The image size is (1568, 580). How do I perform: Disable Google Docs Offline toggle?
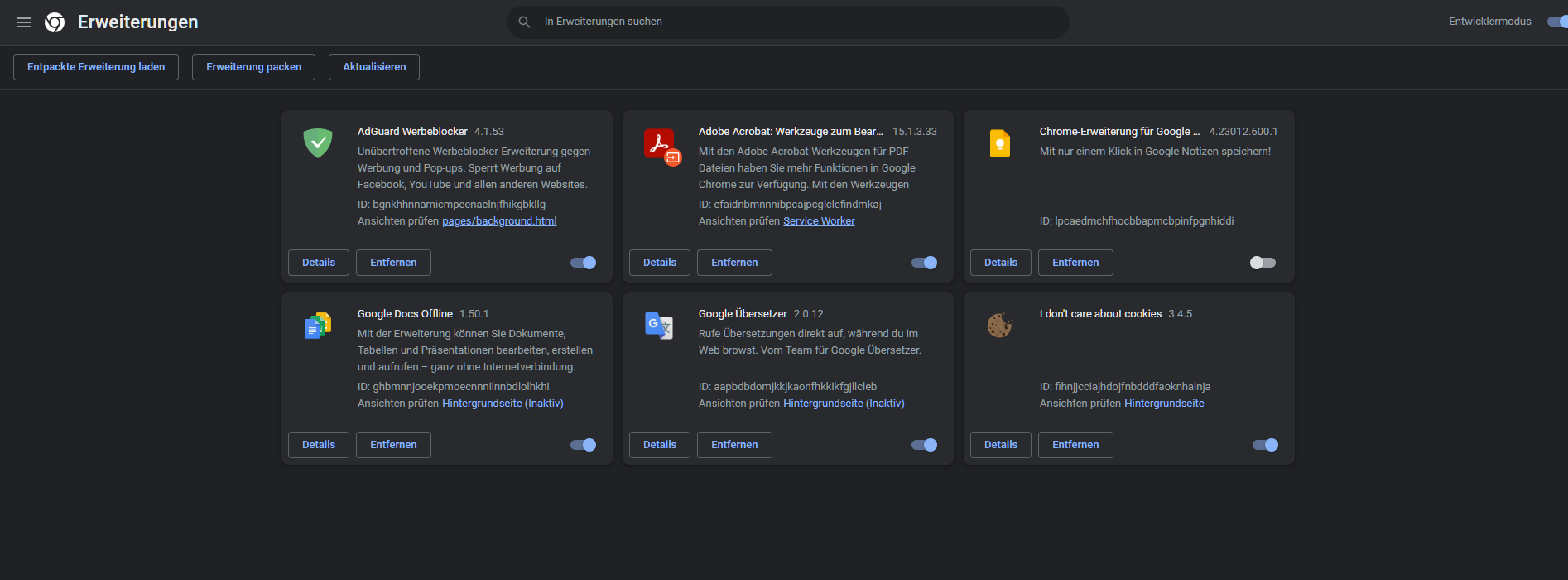pyautogui.click(x=584, y=445)
